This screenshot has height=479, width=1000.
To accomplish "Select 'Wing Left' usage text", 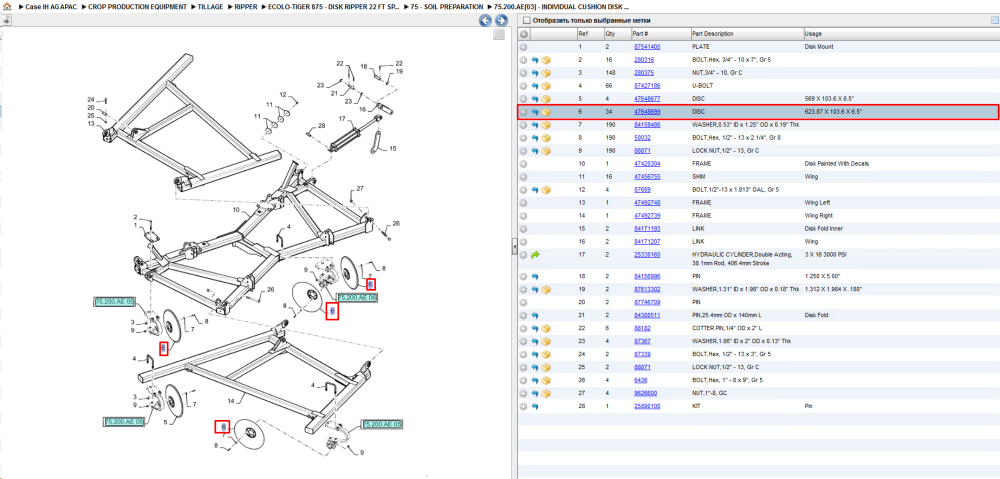I will coord(817,203).
